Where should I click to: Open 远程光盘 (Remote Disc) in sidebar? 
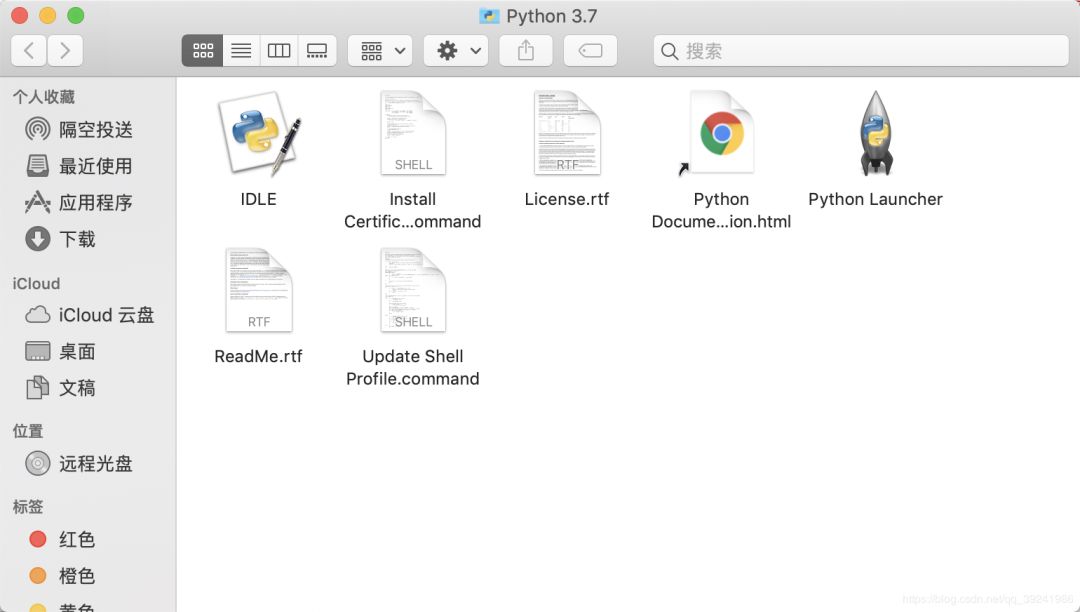point(88,463)
